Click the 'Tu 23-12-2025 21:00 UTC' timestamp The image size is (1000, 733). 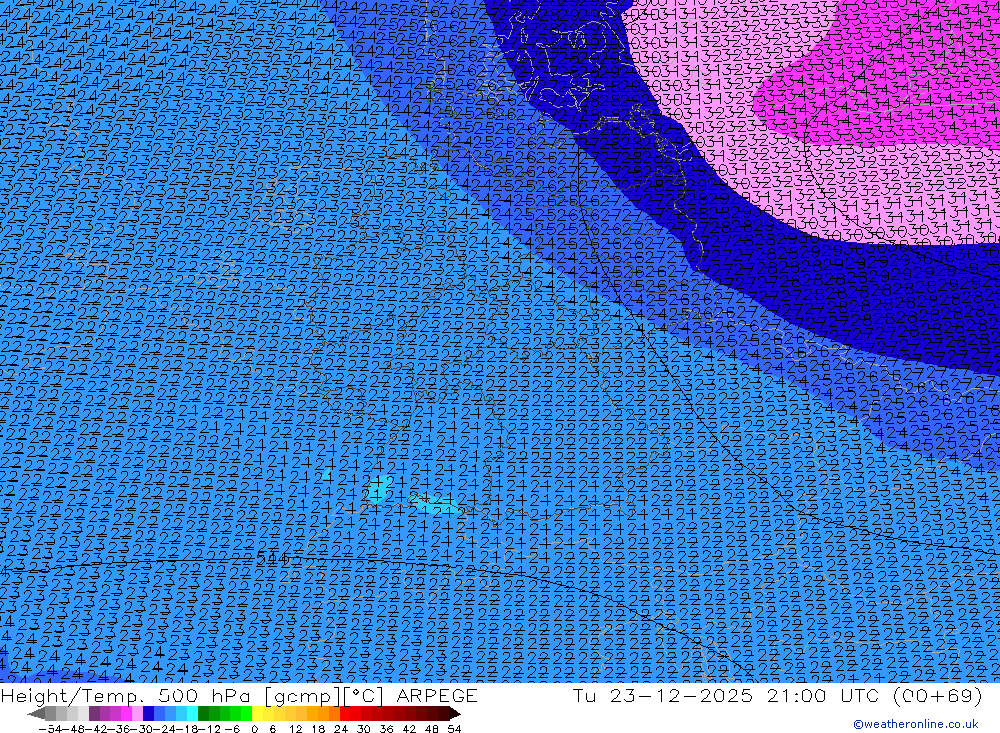coord(725,696)
